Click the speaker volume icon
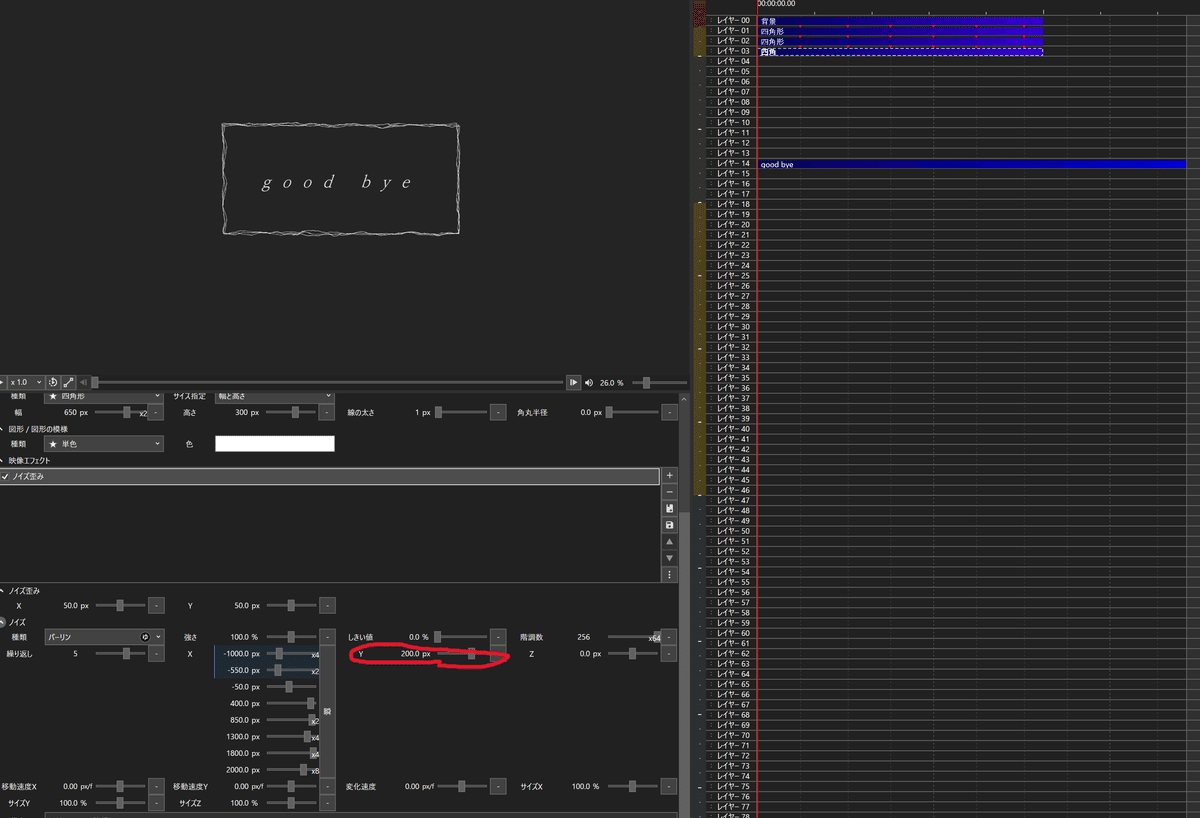 click(589, 382)
